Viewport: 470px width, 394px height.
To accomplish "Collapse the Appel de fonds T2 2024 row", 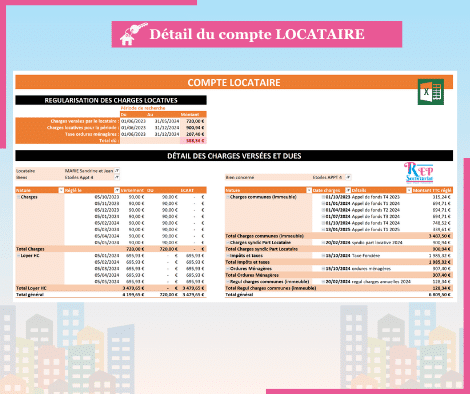I will pos(323,210).
